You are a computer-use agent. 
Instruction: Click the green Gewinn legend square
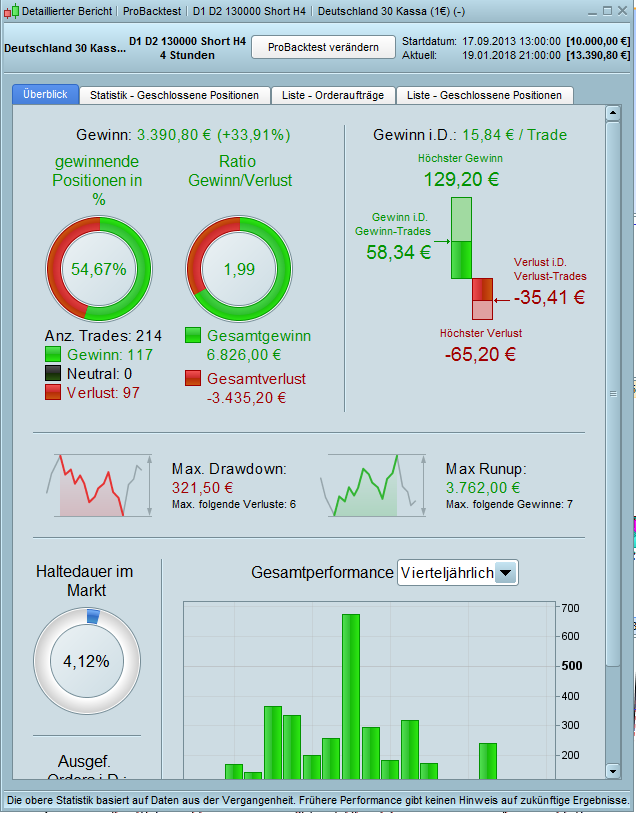pyautogui.click(x=53, y=355)
